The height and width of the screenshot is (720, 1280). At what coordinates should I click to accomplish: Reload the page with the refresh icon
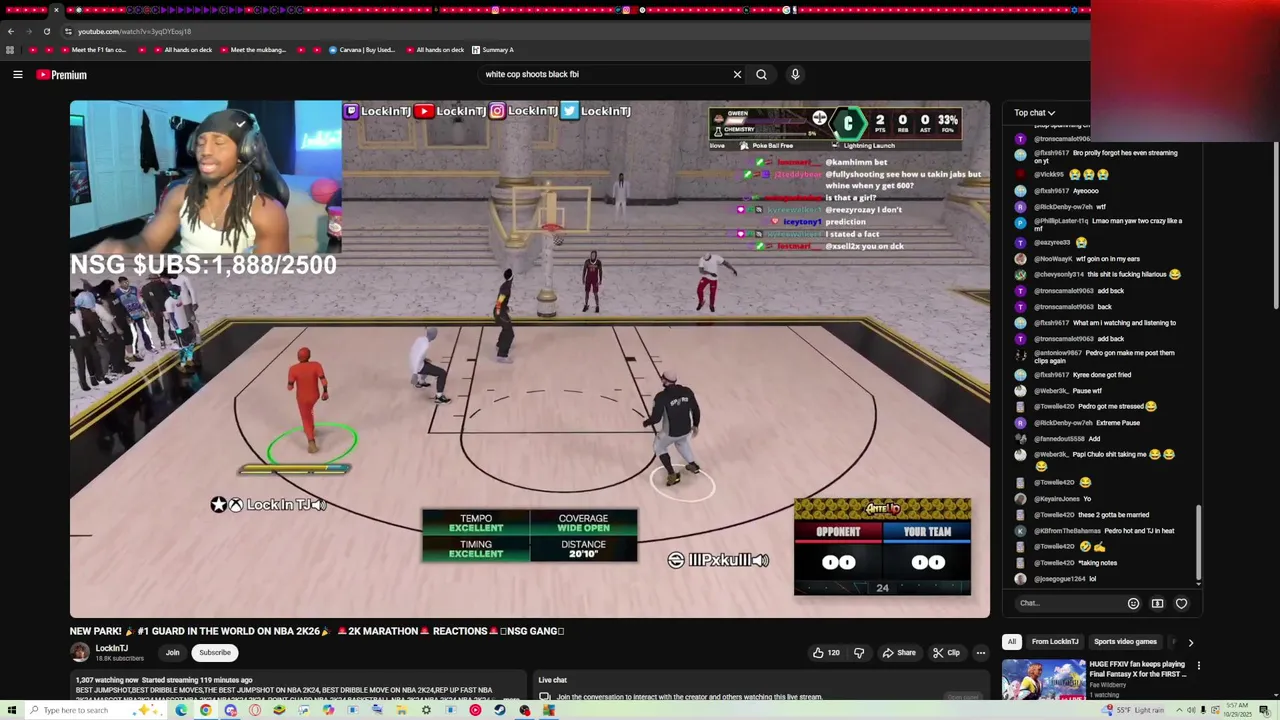point(46,31)
